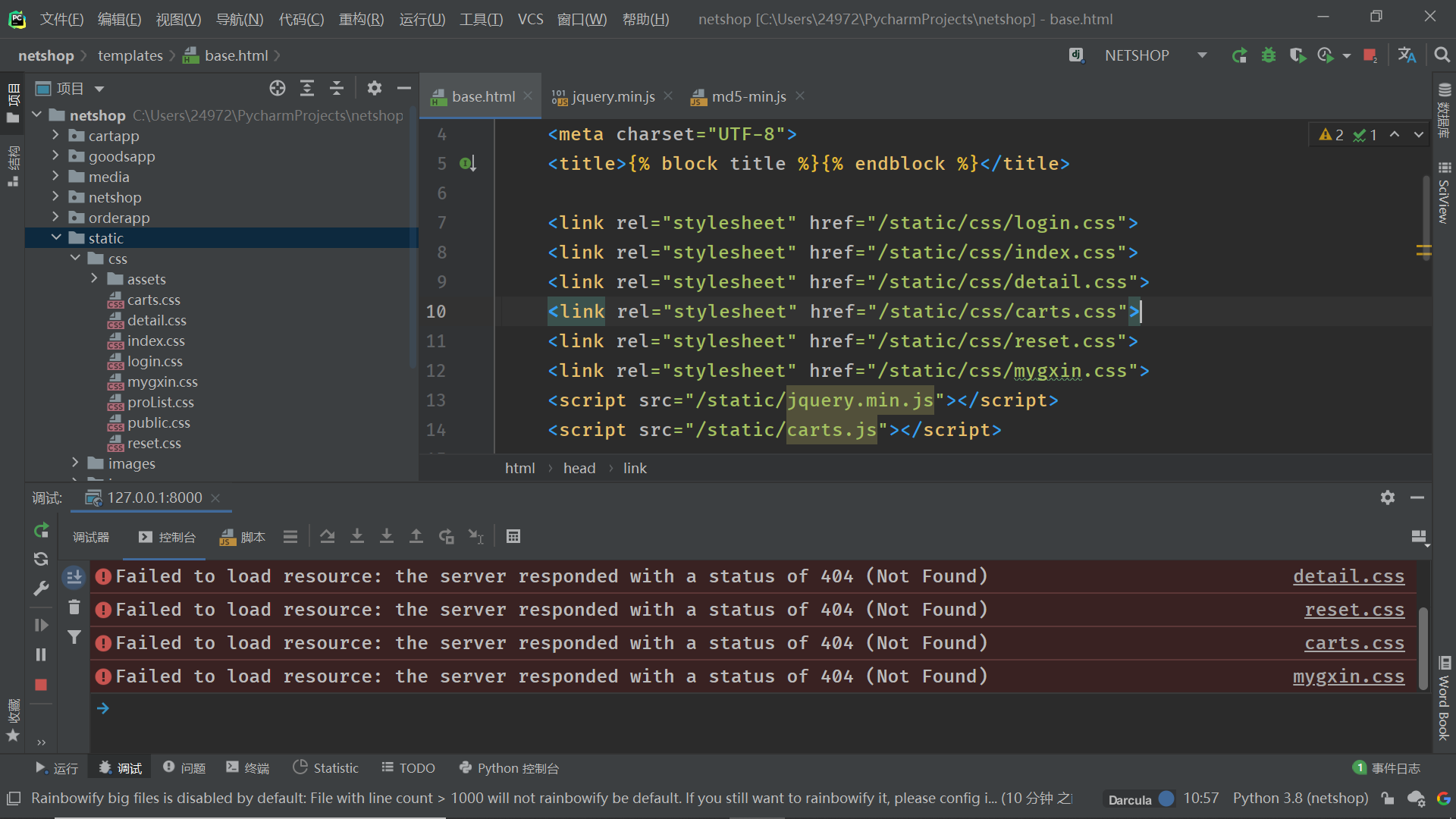Screen dimensions: 1456x819
Task: Click the reload-page refresh icon in the debug sidebar
Action: (x=41, y=559)
